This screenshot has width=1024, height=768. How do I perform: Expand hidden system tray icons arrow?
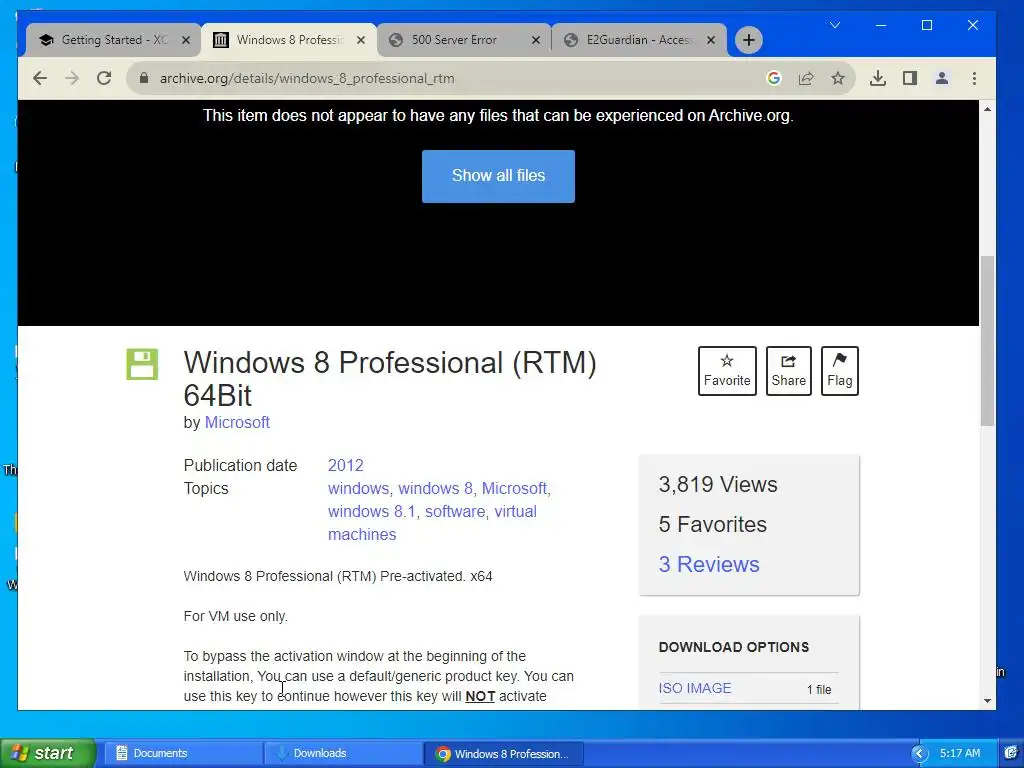[920, 754]
